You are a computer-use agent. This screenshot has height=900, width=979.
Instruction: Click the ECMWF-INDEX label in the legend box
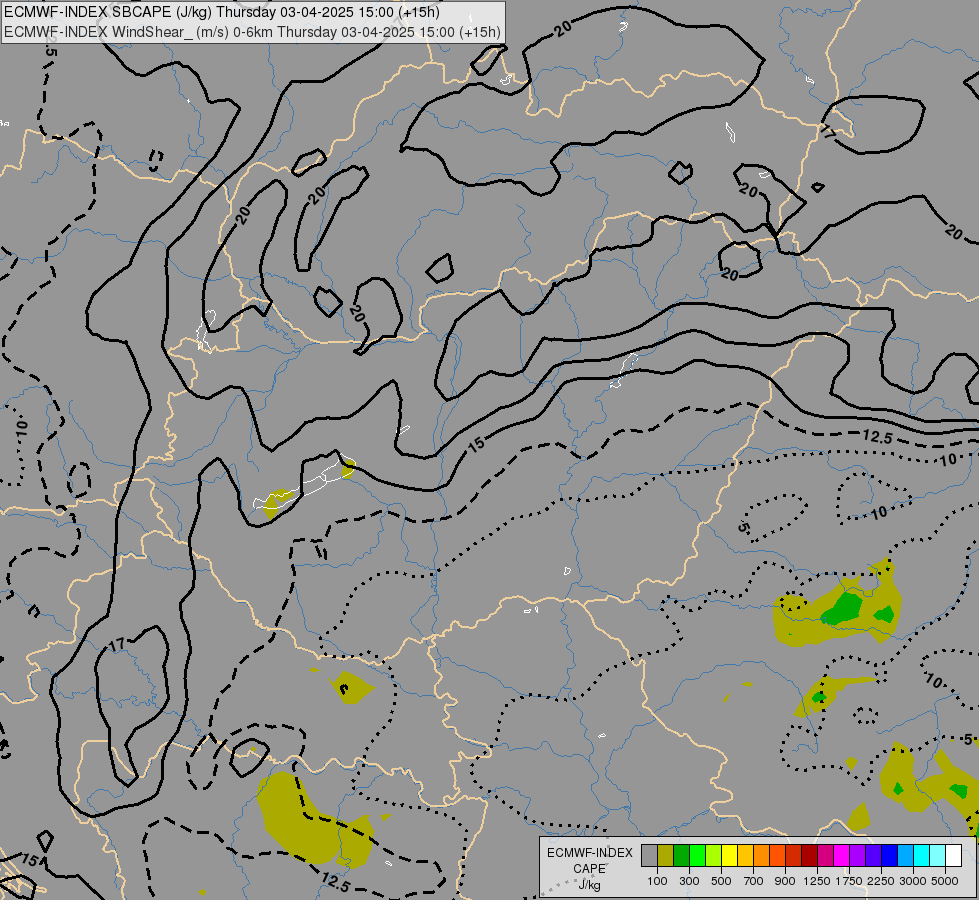[589, 853]
